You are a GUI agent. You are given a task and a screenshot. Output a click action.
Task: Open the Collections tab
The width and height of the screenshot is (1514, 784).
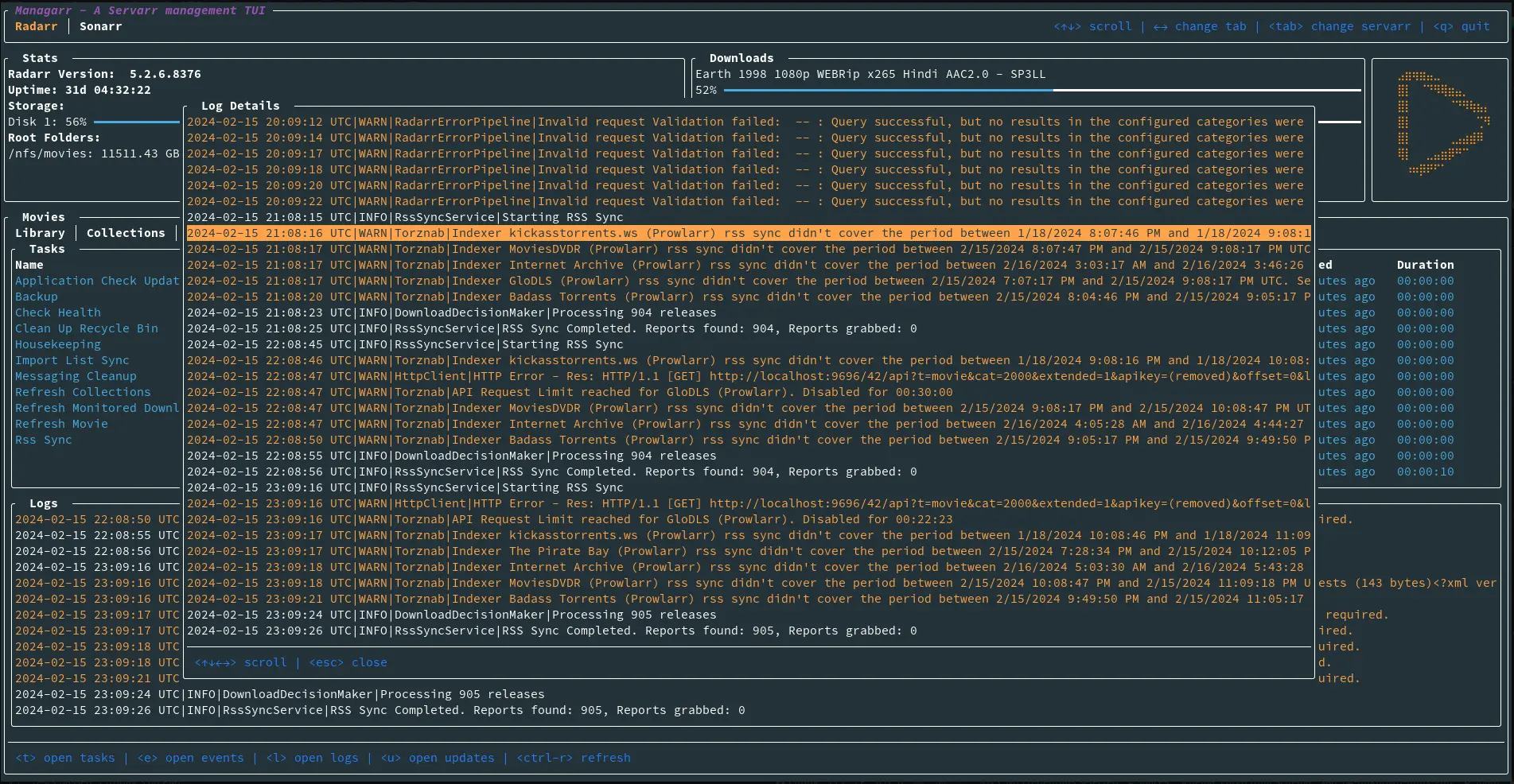tap(126, 233)
